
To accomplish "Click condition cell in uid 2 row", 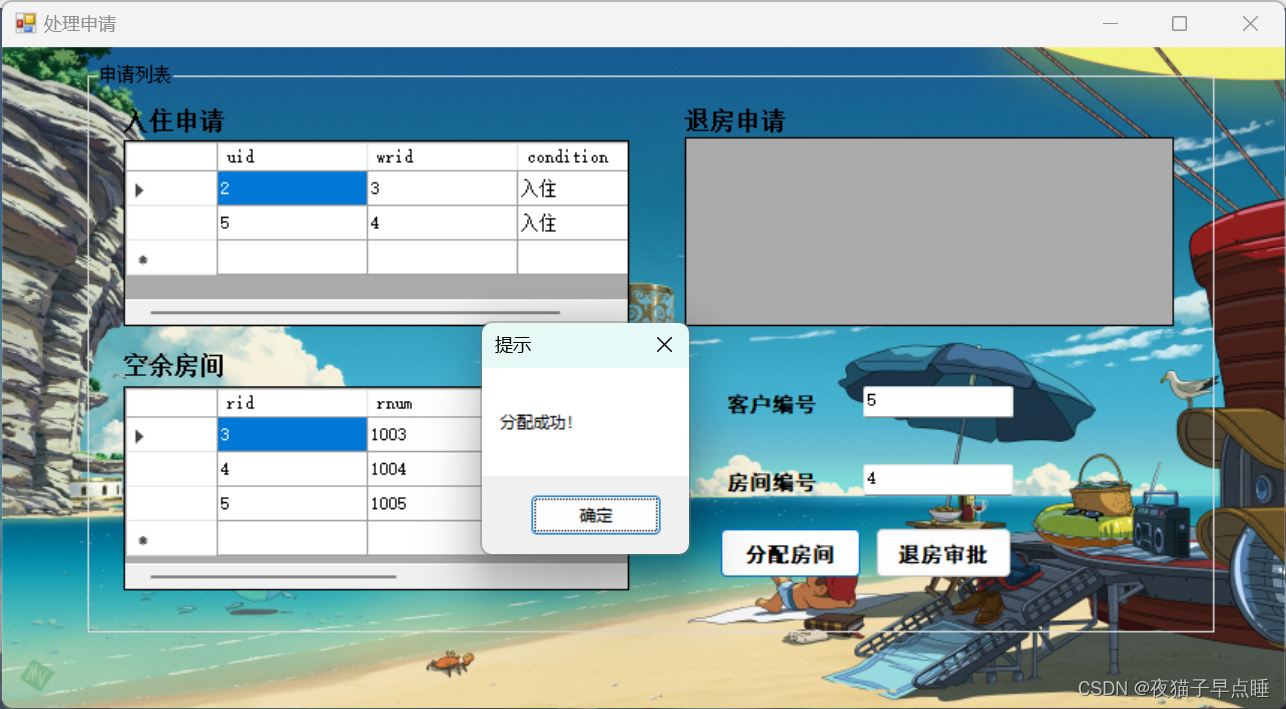I will [572, 188].
